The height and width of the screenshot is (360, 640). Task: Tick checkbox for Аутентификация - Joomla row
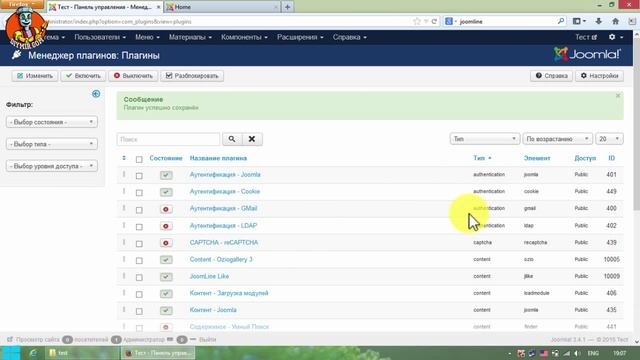139,176
